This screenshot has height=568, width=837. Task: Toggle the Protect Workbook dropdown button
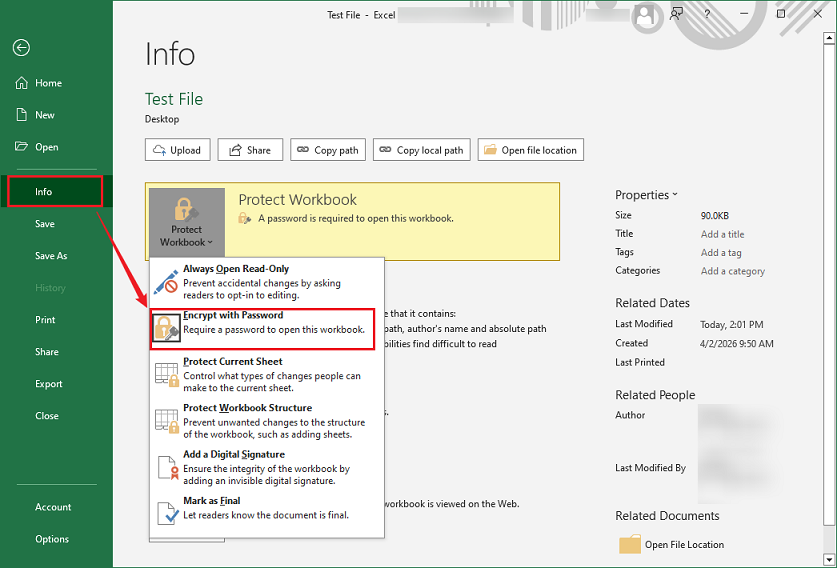pyautogui.click(x=187, y=222)
